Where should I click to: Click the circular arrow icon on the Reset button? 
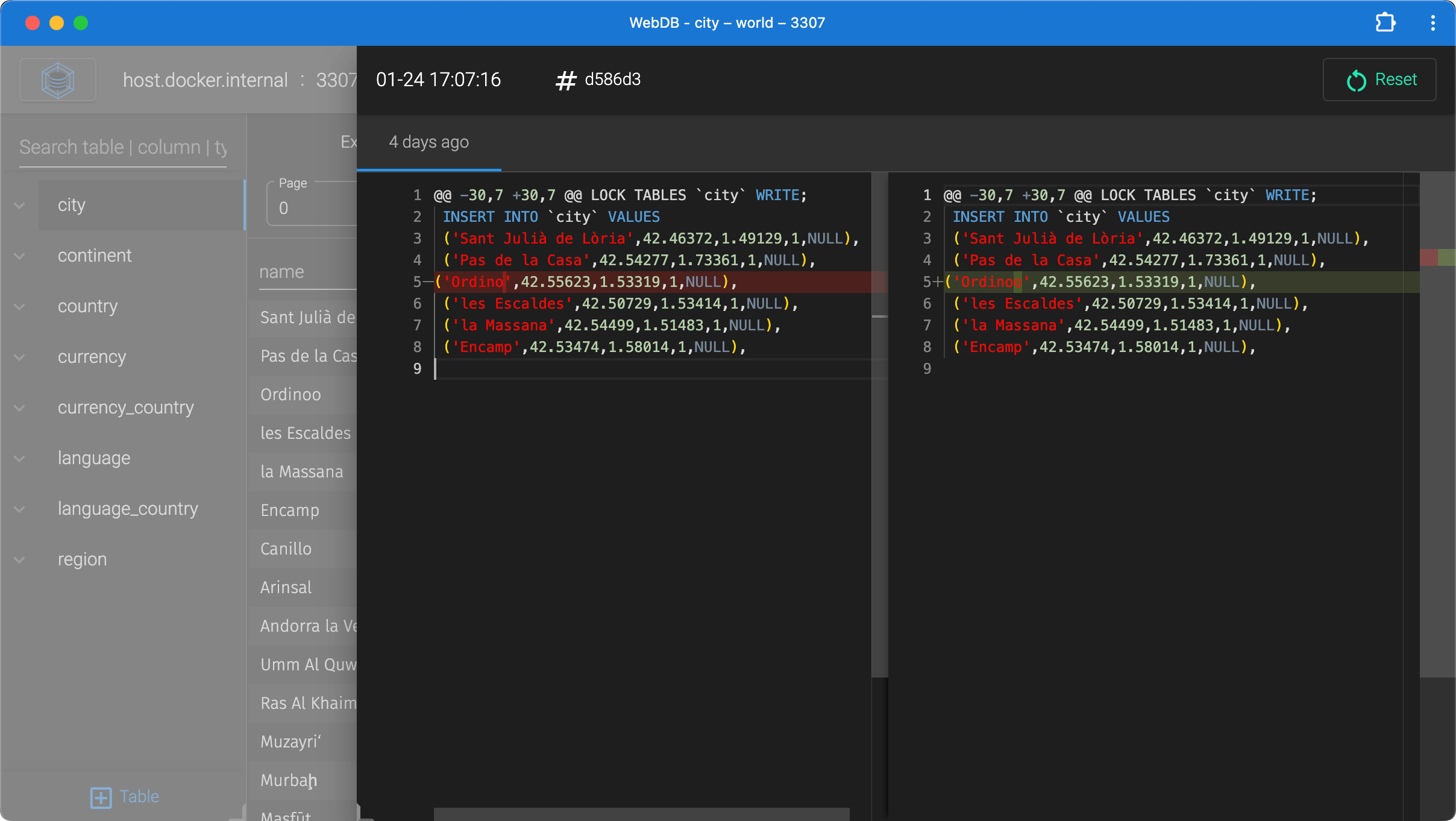tap(1356, 80)
